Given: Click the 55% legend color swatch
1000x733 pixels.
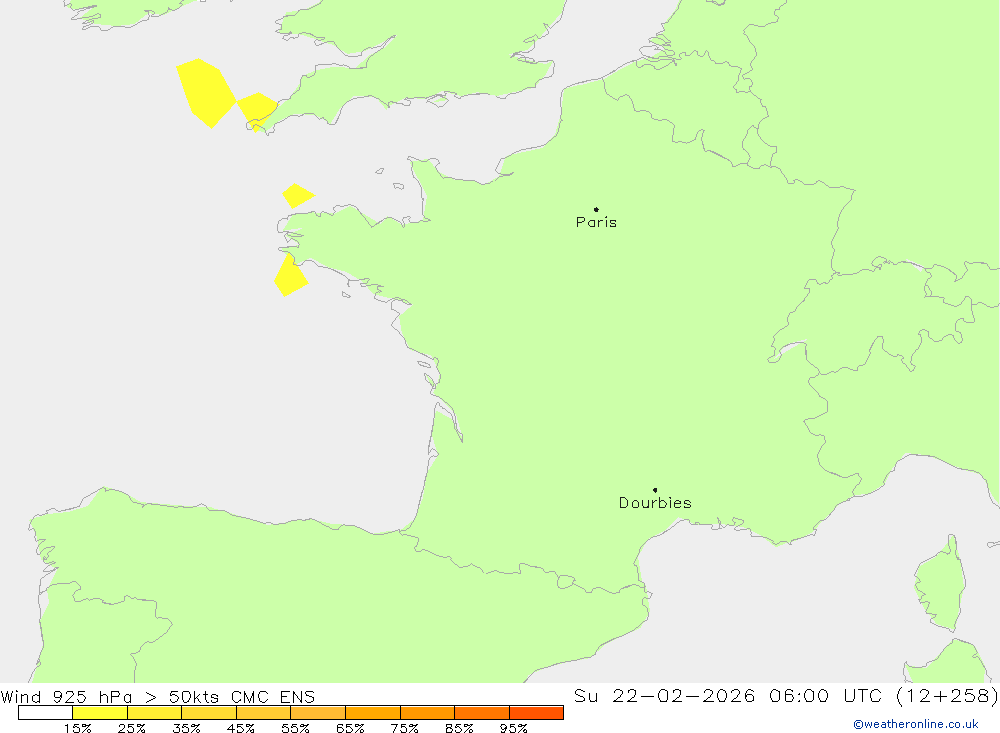Looking at the screenshot, I should (318, 713).
